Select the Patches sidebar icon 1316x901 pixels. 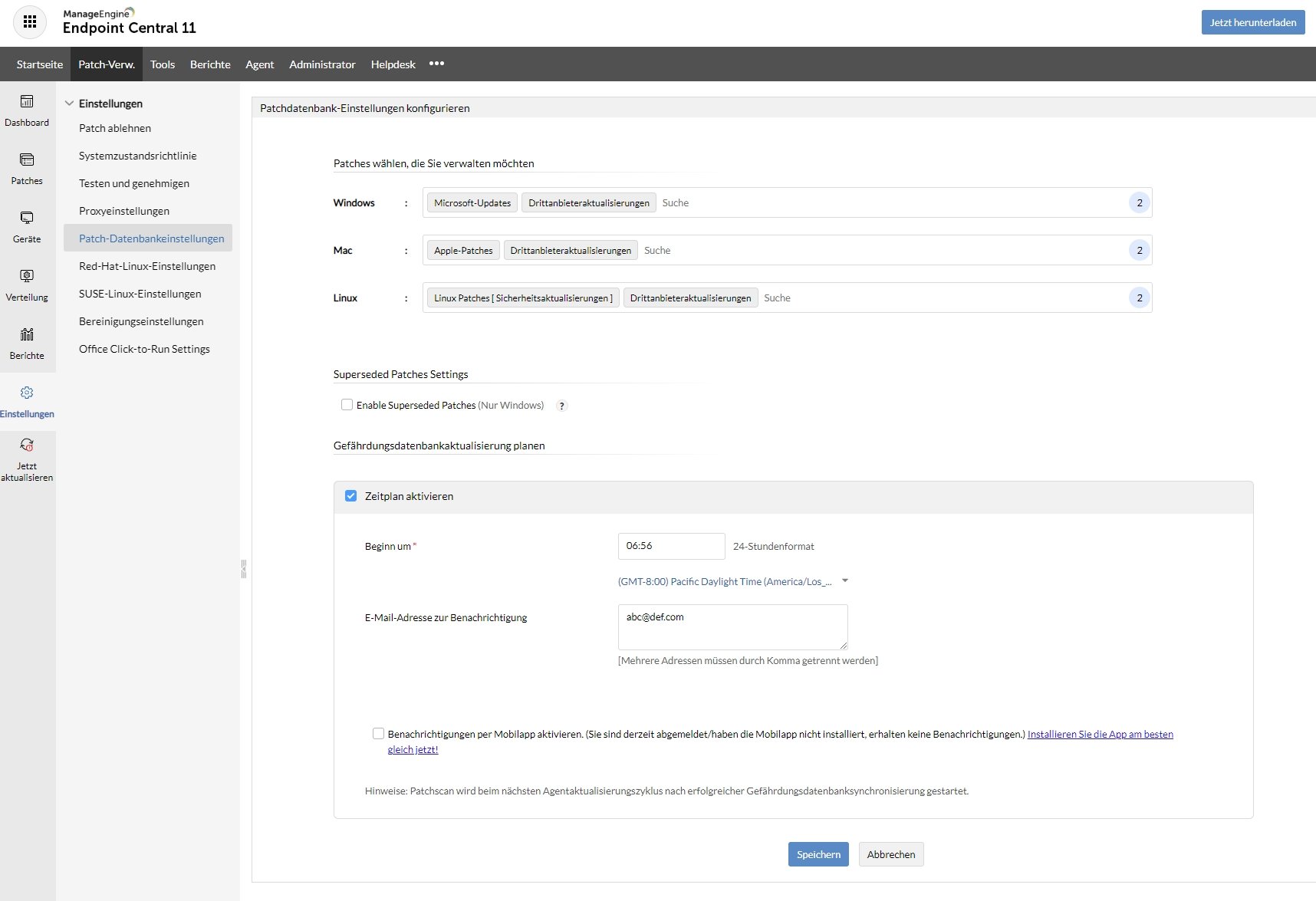click(x=27, y=169)
